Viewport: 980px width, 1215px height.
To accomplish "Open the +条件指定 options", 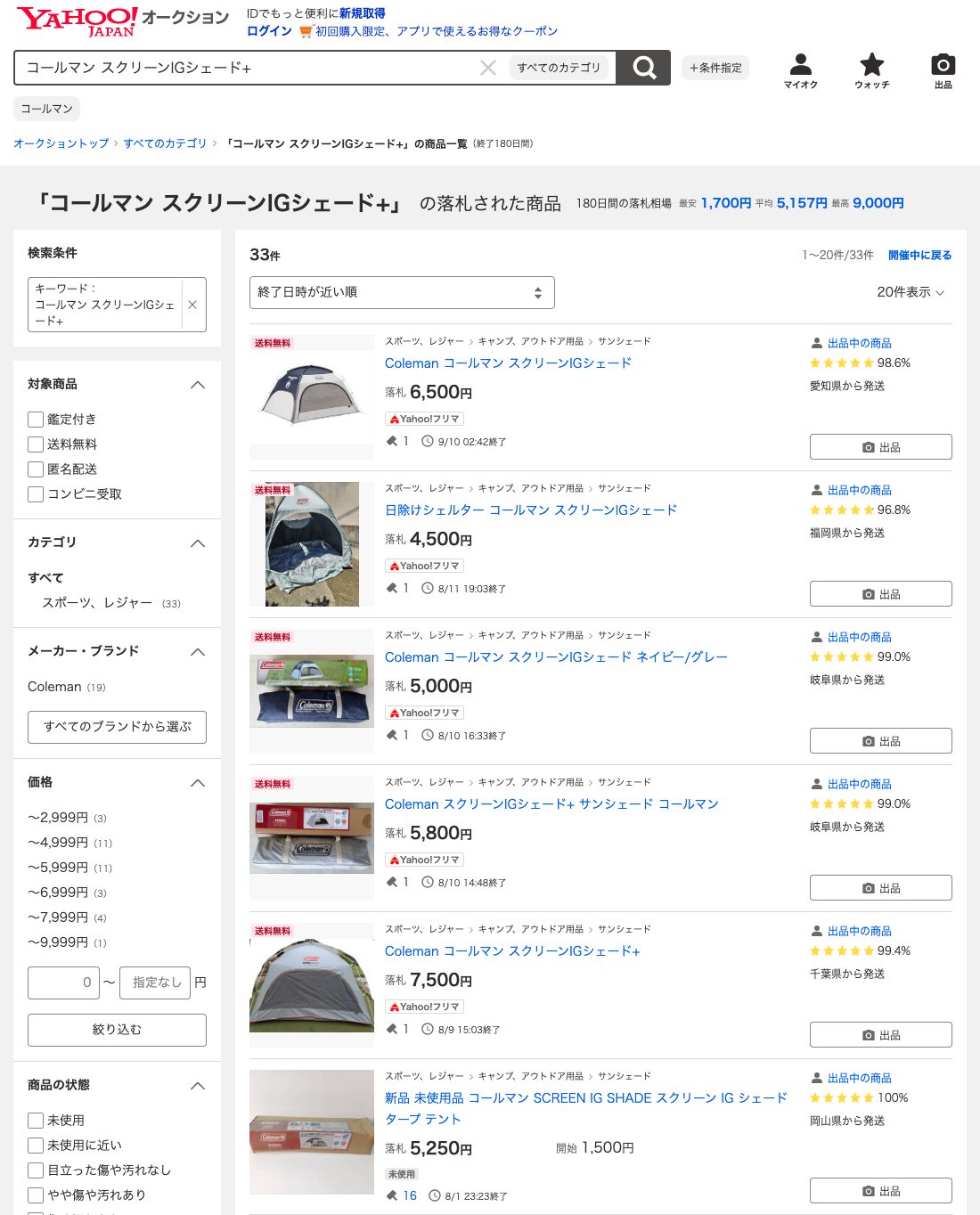I will coord(715,68).
